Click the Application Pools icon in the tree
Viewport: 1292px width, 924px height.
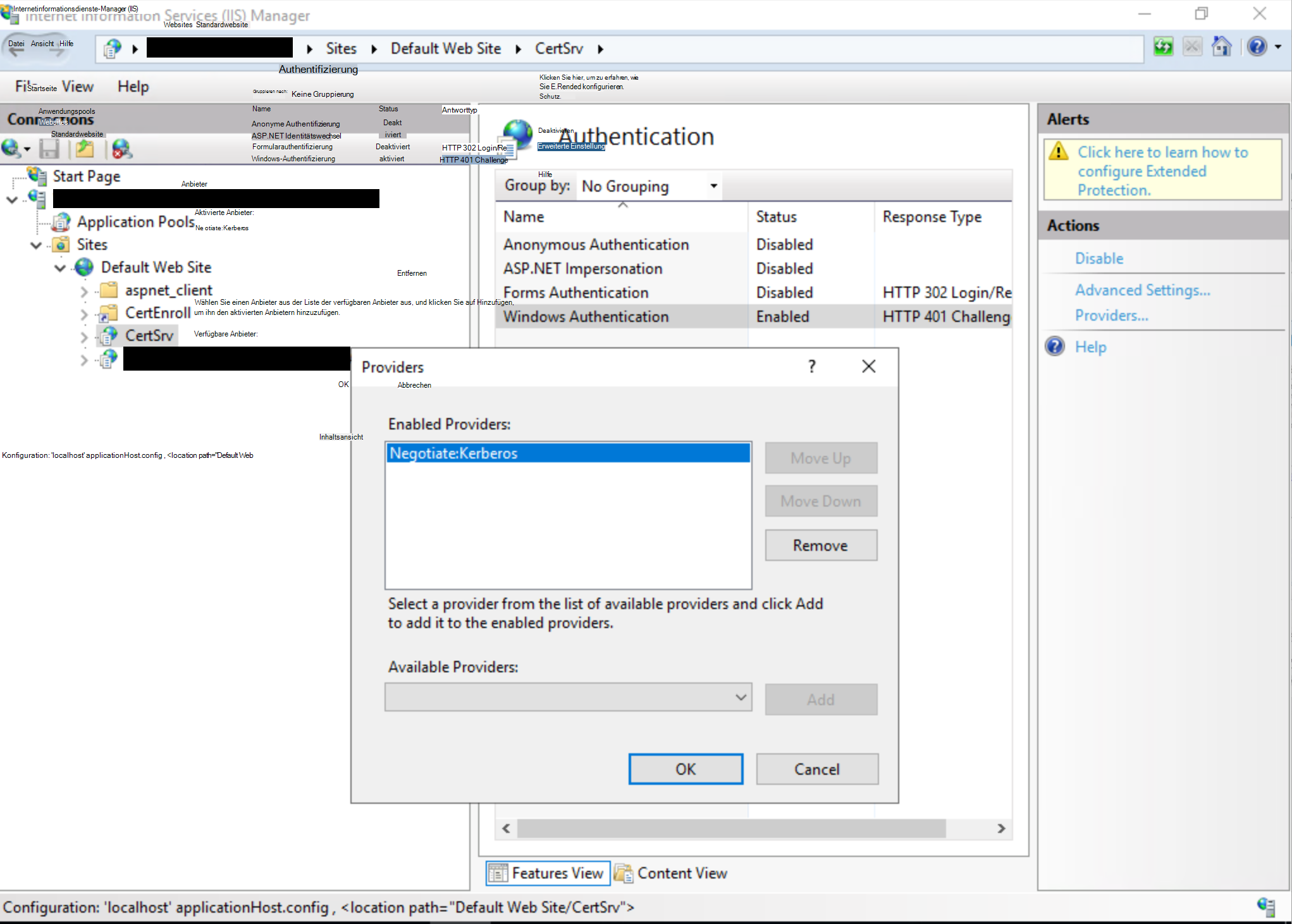[61, 222]
